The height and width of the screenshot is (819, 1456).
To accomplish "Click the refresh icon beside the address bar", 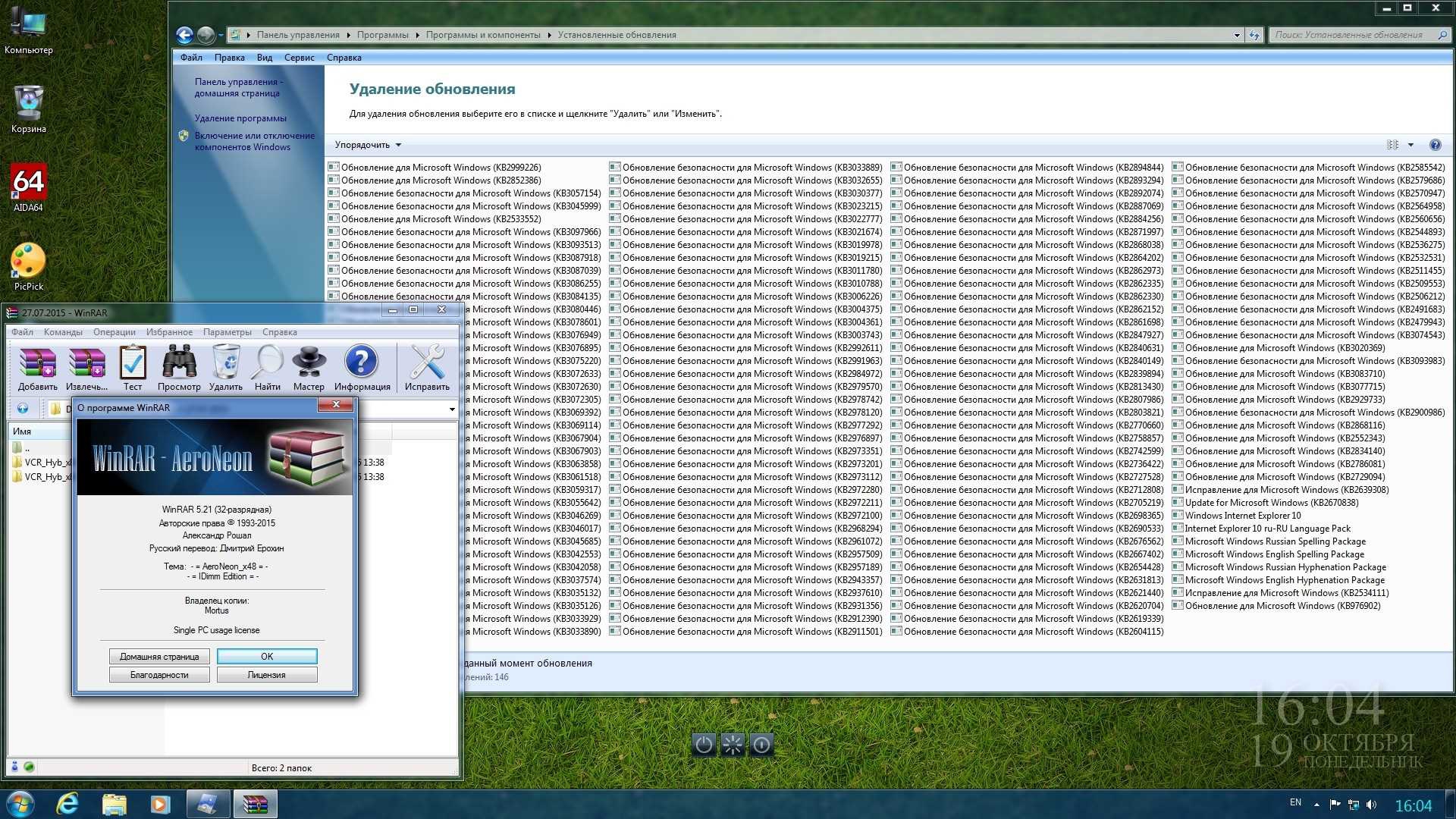I will [x=1254, y=35].
